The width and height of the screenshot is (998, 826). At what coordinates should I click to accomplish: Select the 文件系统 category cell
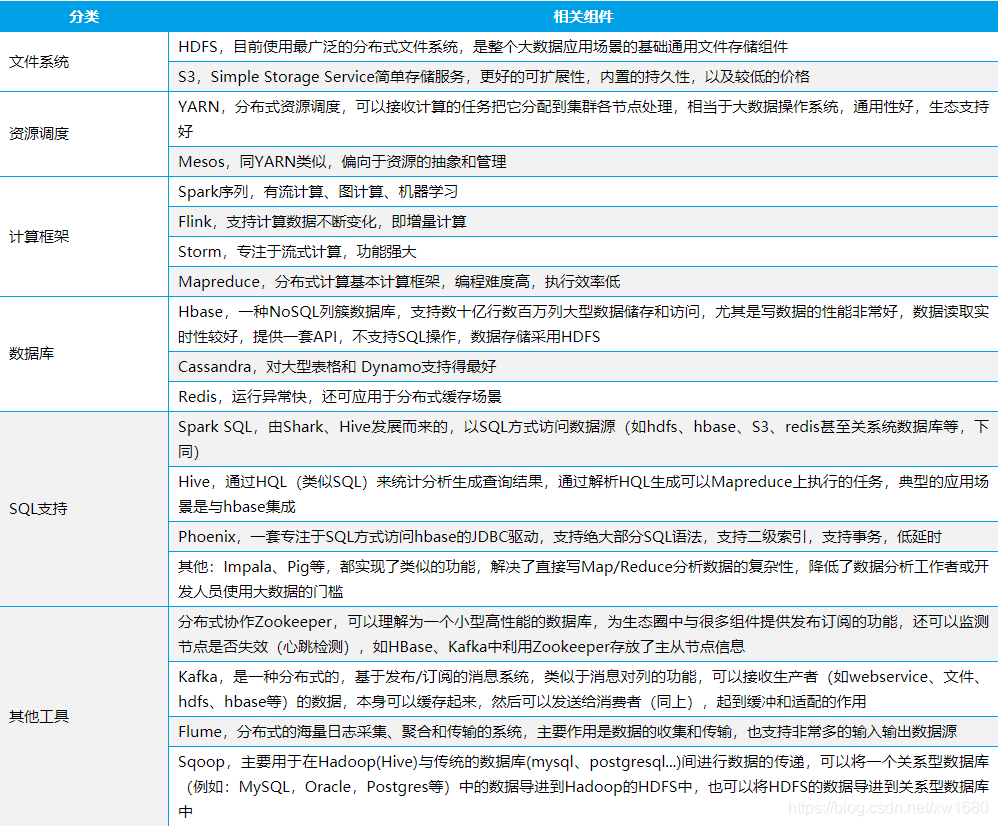(84, 62)
